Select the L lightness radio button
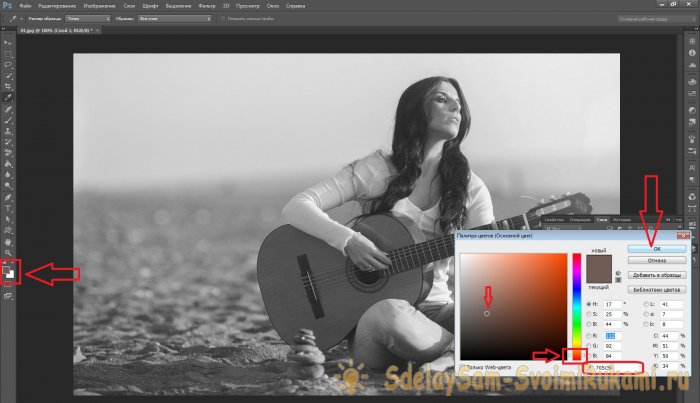This screenshot has height=403, width=700. pos(646,304)
